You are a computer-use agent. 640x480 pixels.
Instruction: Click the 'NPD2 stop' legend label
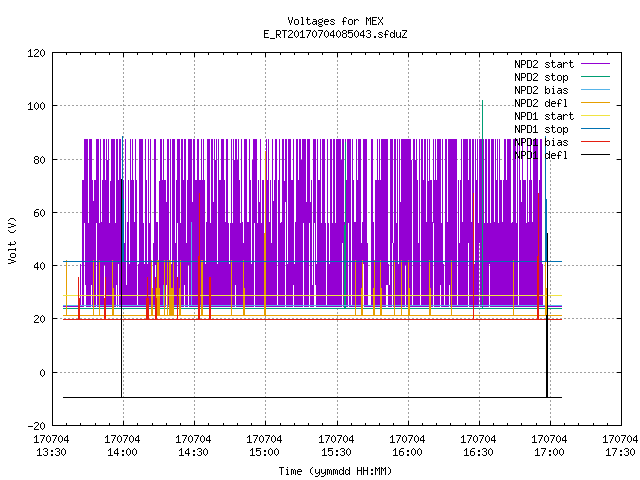pos(541,77)
